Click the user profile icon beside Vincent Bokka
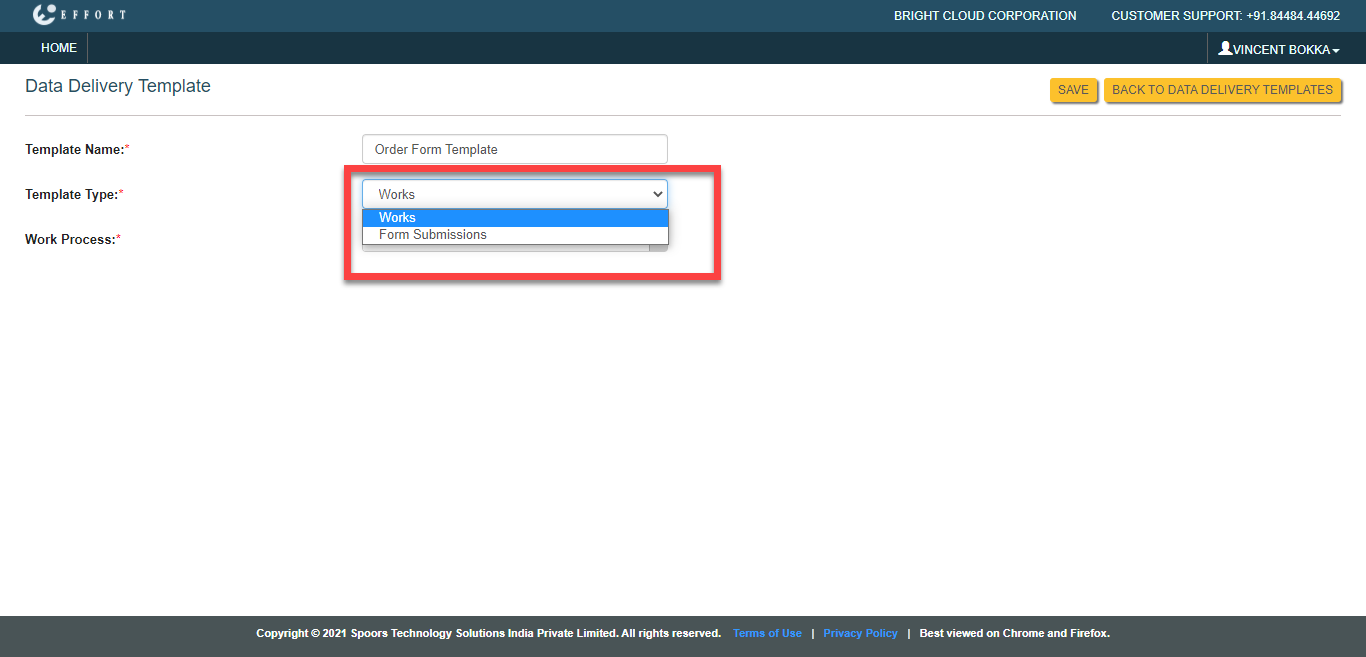 pyautogui.click(x=1224, y=48)
